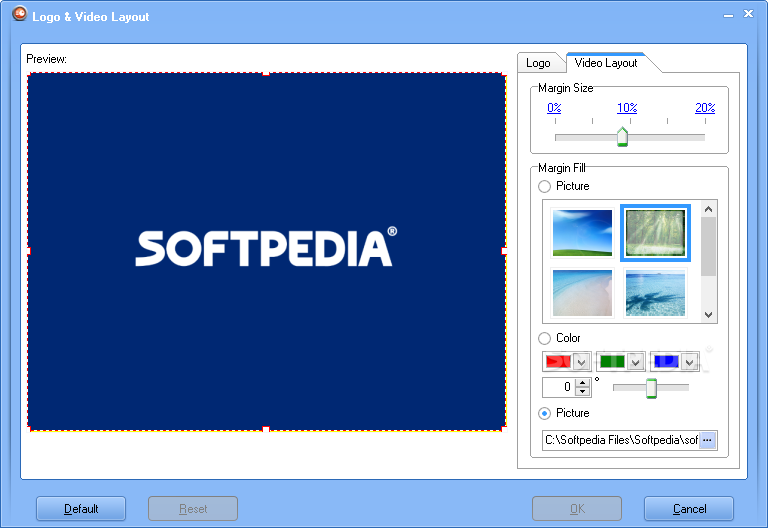Open the green color dropdown arrow
Image resolution: width=768 pixels, height=528 pixels.
click(x=635, y=362)
